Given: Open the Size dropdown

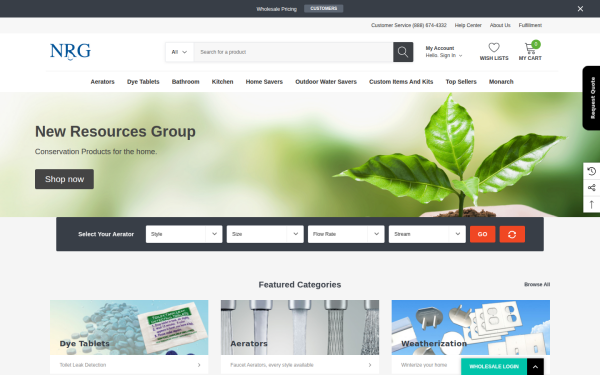Looking at the screenshot, I should click(265, 234).
